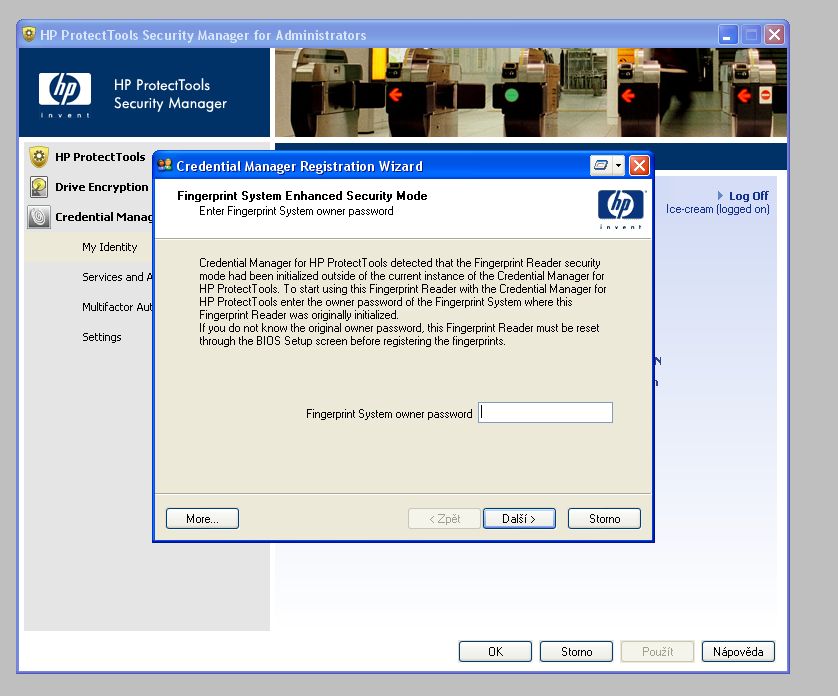Click the disabled < Zpět button
This screenshot has height=696, width=838.
pyautogui.click(x=444, y=519)
